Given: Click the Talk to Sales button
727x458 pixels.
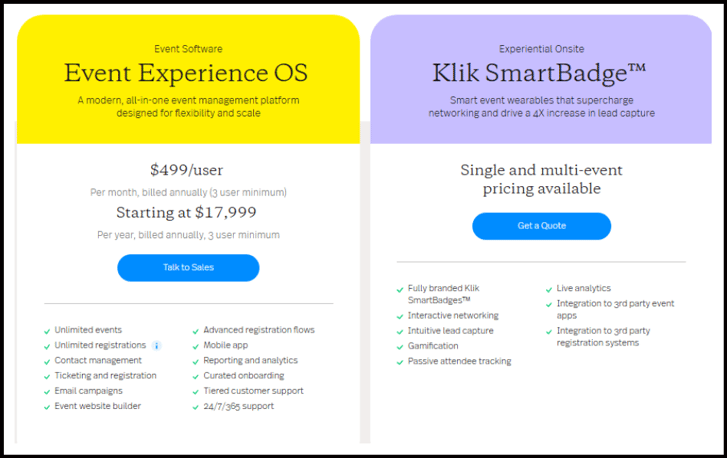Looking at the screenshot, I should click(x=188, y=267).
